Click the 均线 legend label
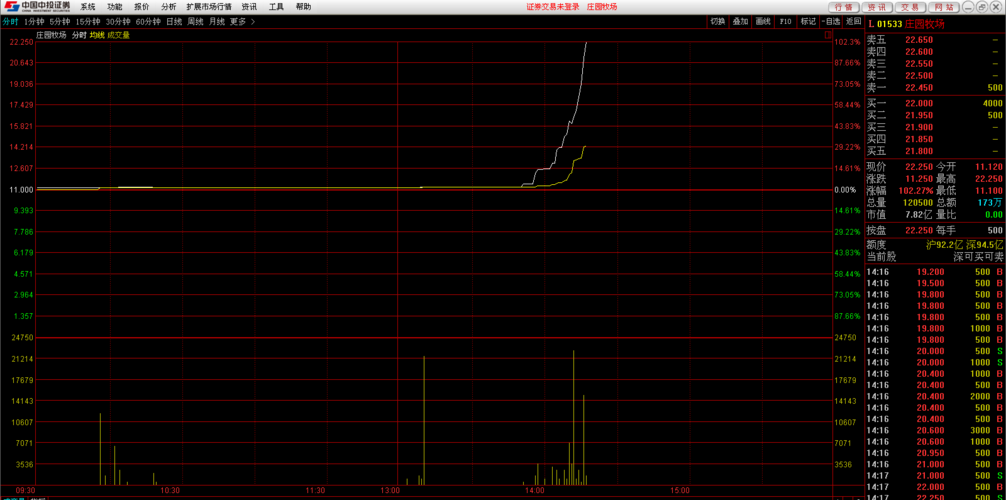The image size is (1006, 500). tap(96, 35)
